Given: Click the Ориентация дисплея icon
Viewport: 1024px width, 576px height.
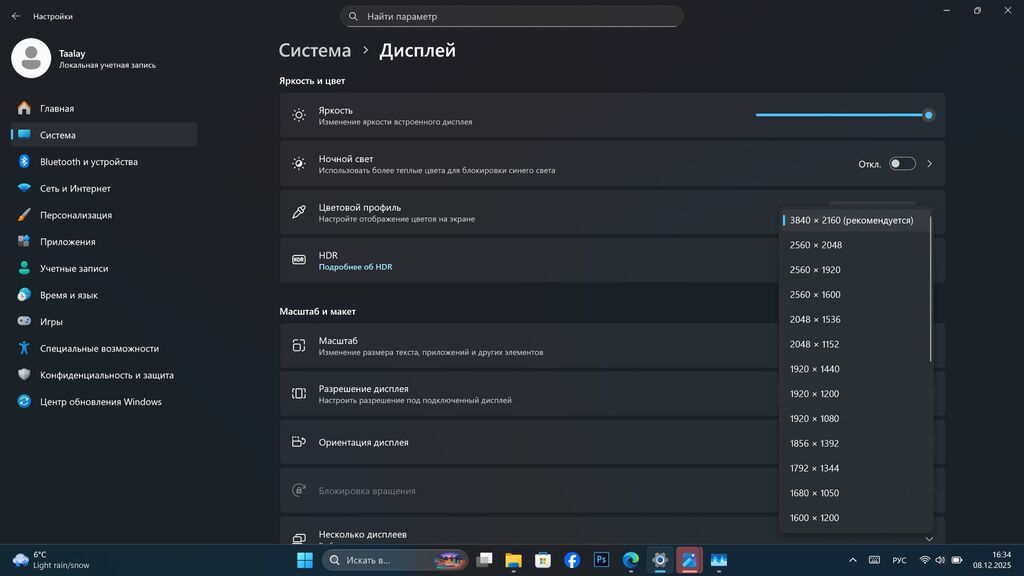Looking at the screenshot, I should tap(298, 442).
